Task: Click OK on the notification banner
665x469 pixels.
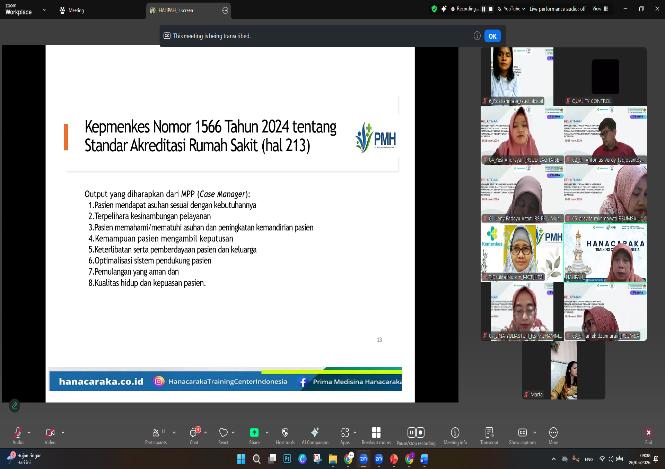Action: pyautogui.click(x=491, y=36)
